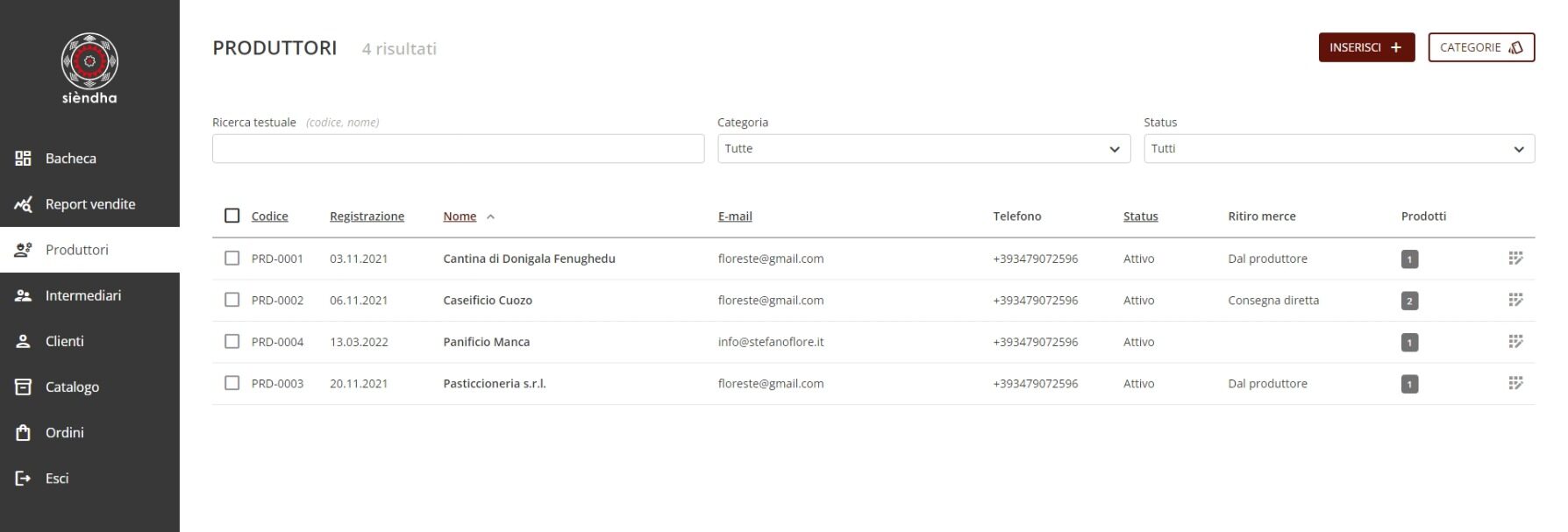Click the siendha logo in the sidebar
This screenshot has height=532, width=1568.
coord(89,68)
